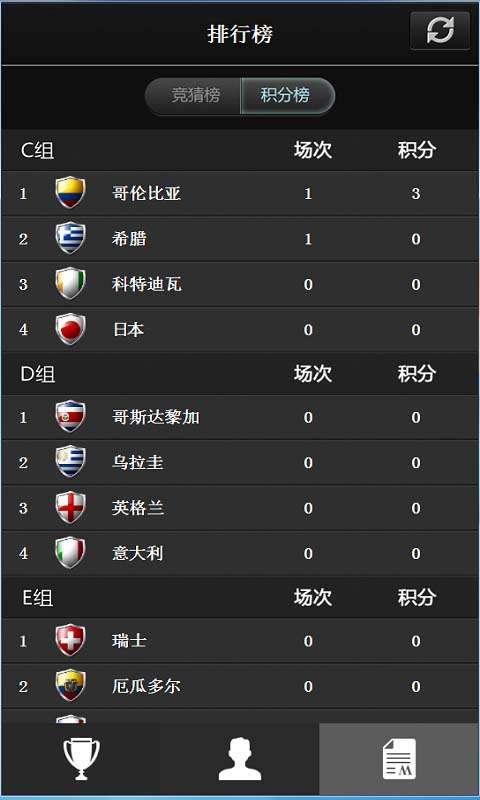Click the Switzerland flag shield icon

click(70, 640)
